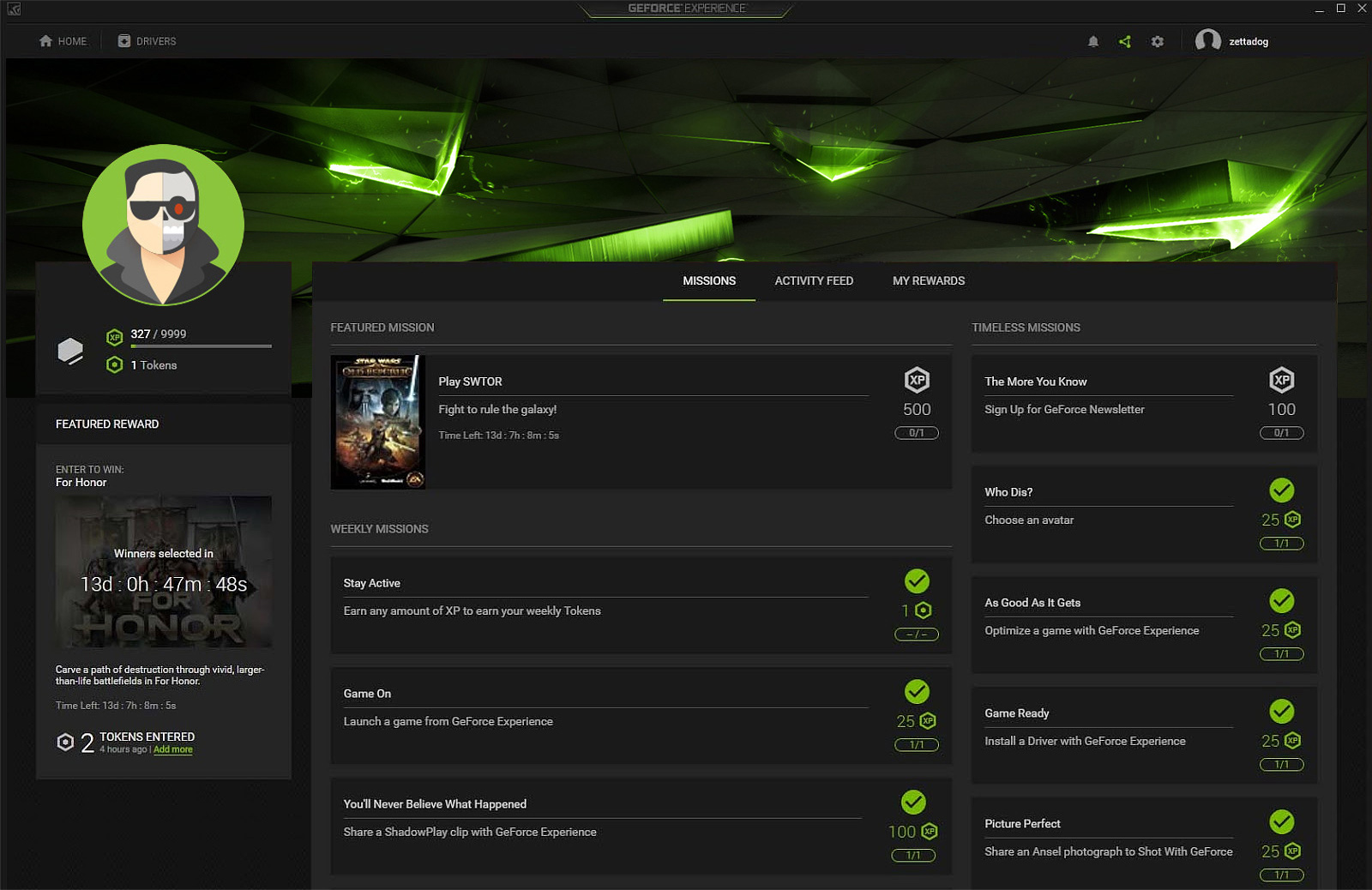Screen dimensions: 1372x890
Task: Open the For Honor reward thumbnail
Action: 164,572
